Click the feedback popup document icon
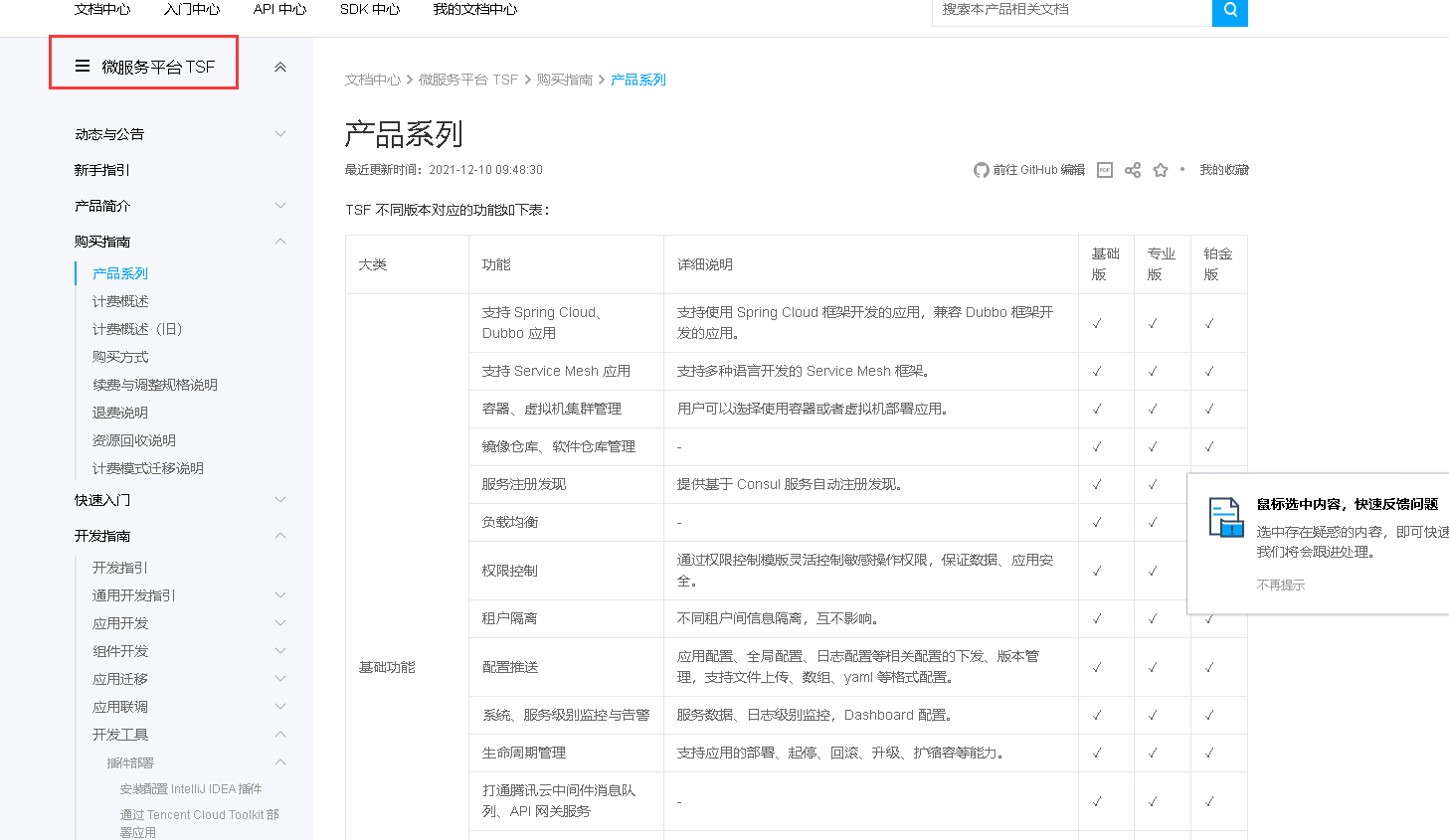1449x840 pixels. (x=1226, y=517)
